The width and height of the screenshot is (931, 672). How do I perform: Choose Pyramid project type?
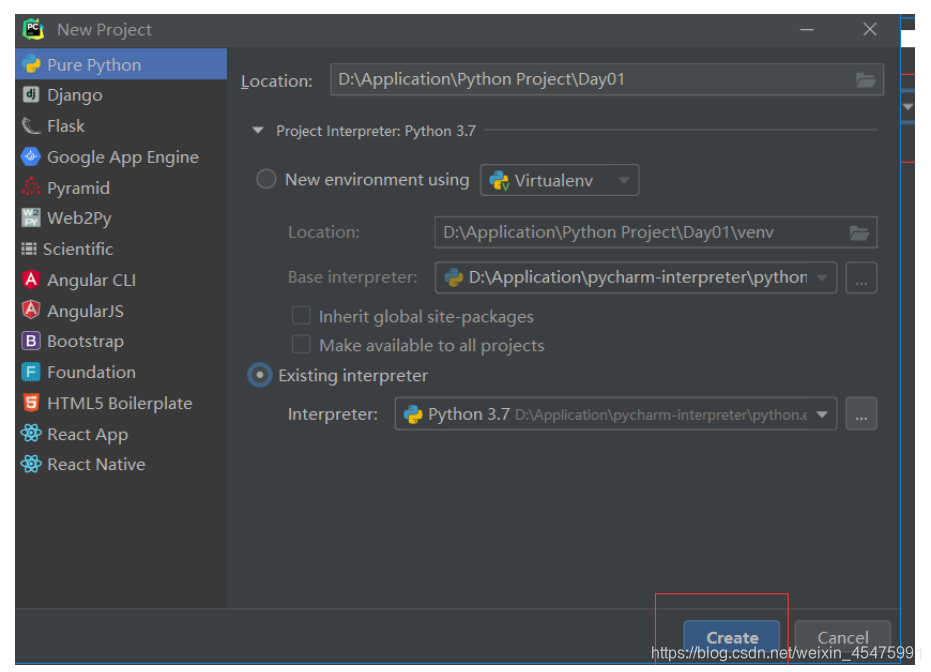click(121, 188)
